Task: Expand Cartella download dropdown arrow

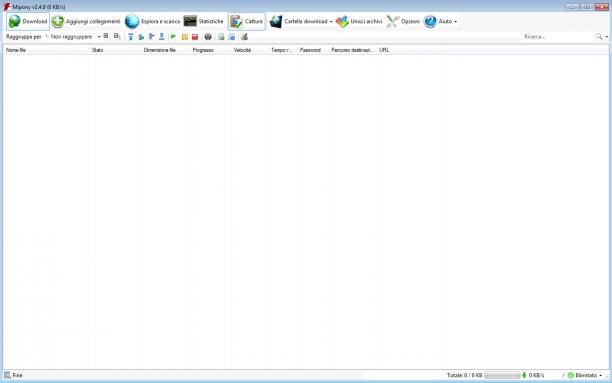Action: (x=331, y=22)
